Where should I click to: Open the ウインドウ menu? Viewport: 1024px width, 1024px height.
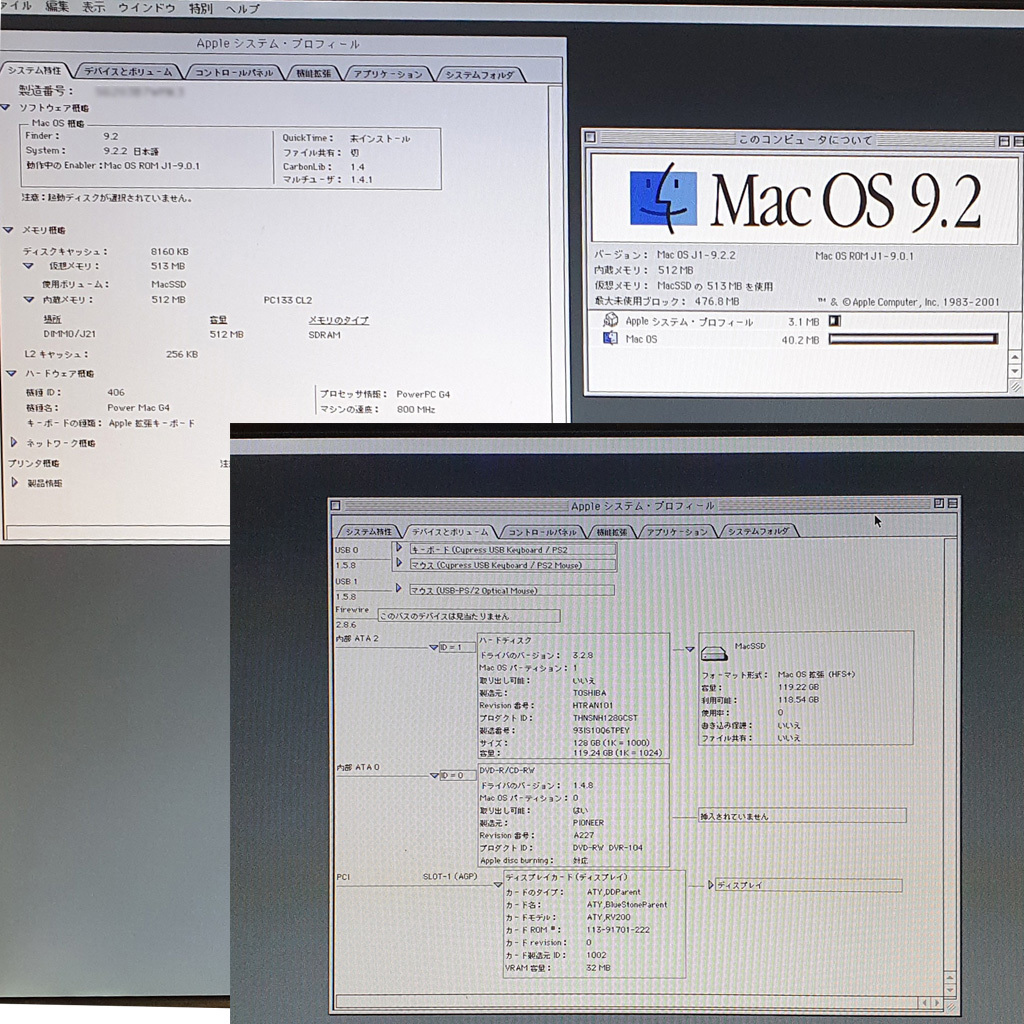click(x=147, y=8)
